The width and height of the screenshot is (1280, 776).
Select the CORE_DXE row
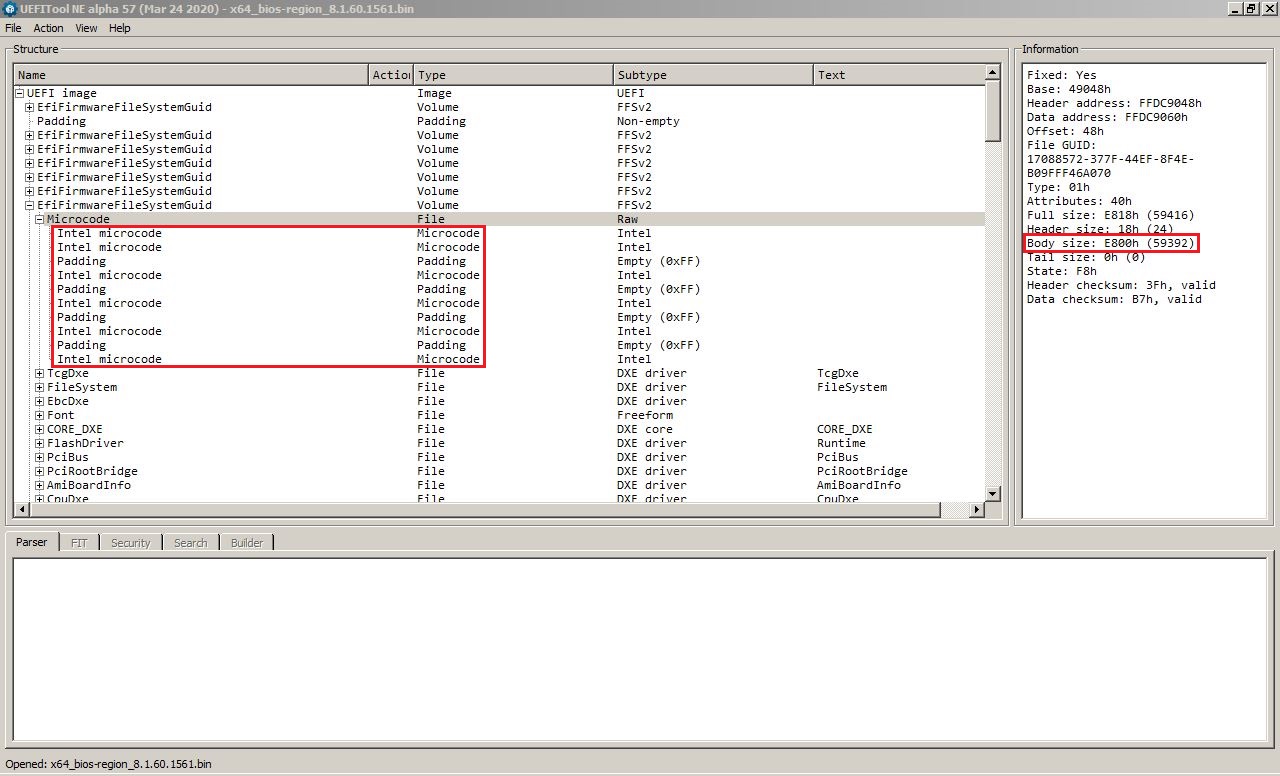pyautogui.click(x=499, y=429)
